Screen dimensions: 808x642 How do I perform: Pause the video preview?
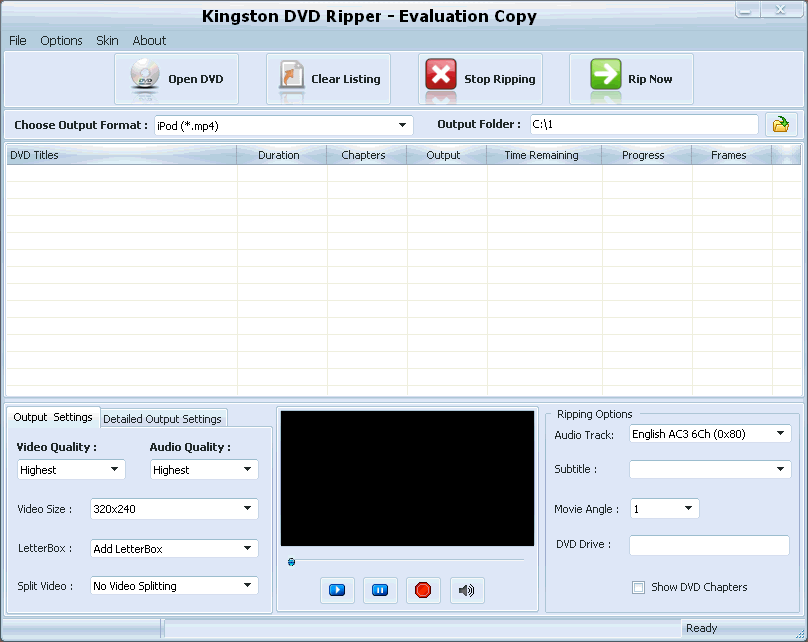pyautogui.click(x=380, y=590)
